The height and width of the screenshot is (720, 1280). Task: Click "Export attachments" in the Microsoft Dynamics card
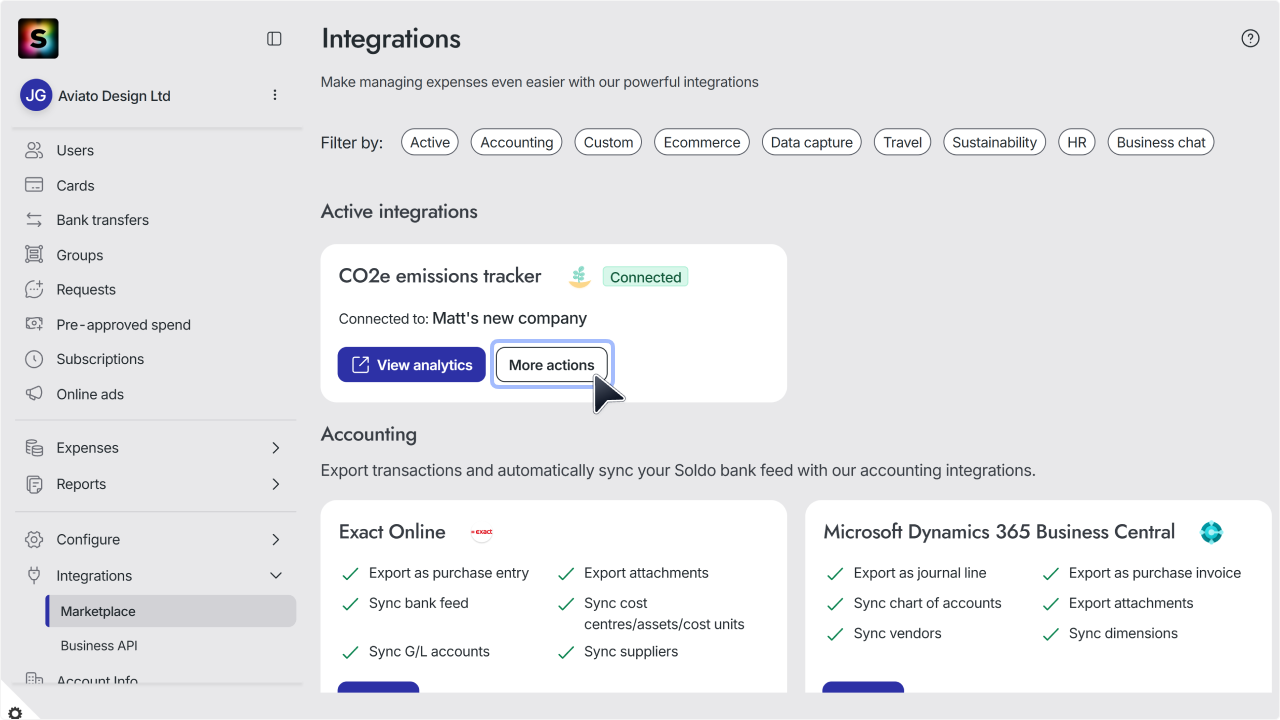(1131, 603)
